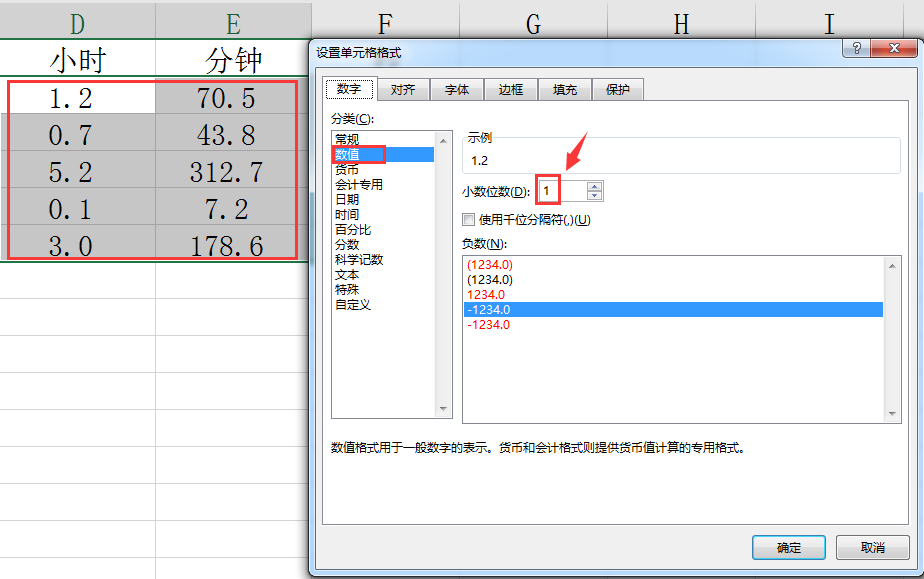Click cell with value 1.2
This screenshot has width=924, height=579.
coord(77,97)
